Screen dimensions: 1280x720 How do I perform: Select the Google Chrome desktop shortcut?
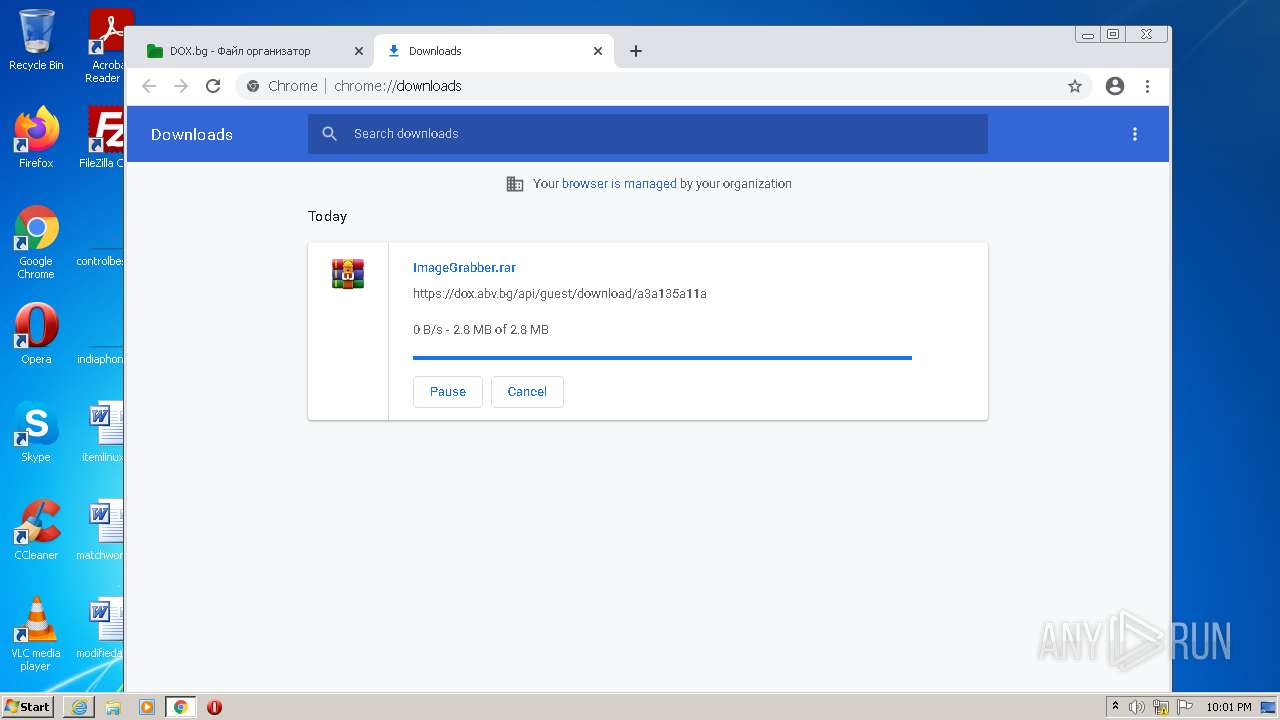click(36, 242)
